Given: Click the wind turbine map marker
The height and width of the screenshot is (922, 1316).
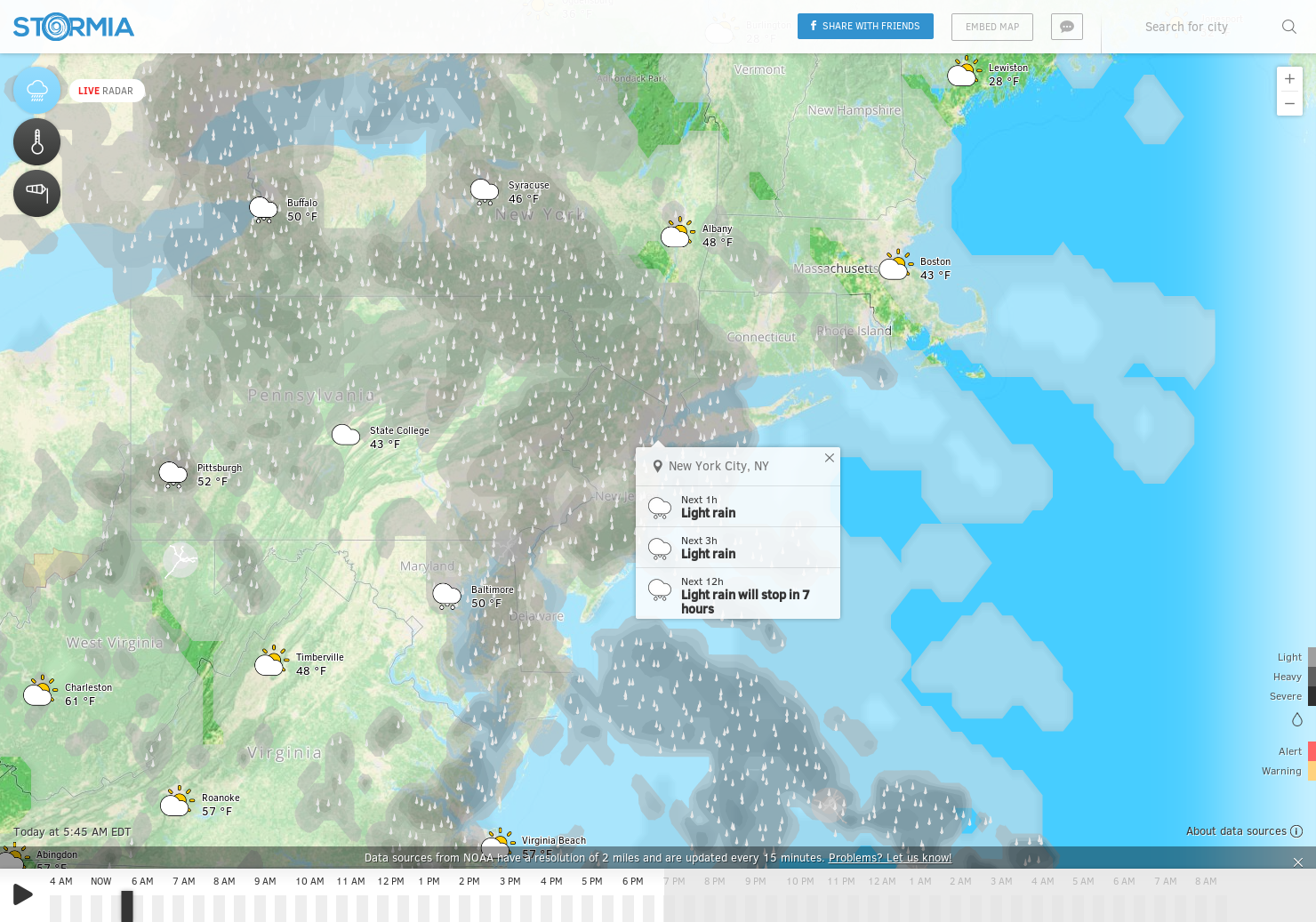Looking at the screenshot, I should (x=181, y=561).
